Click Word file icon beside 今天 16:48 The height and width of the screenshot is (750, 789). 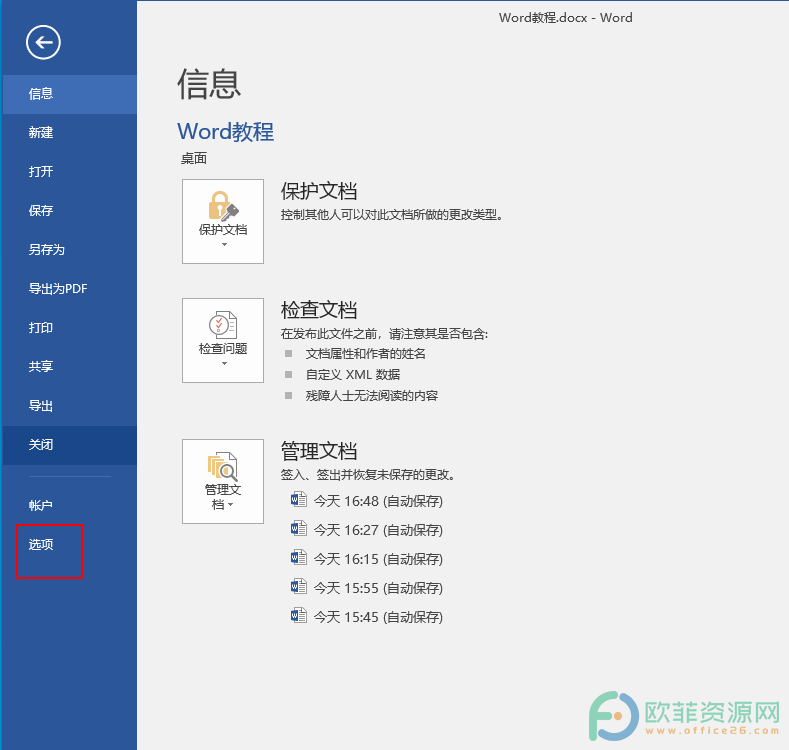(x=298, y=500)
